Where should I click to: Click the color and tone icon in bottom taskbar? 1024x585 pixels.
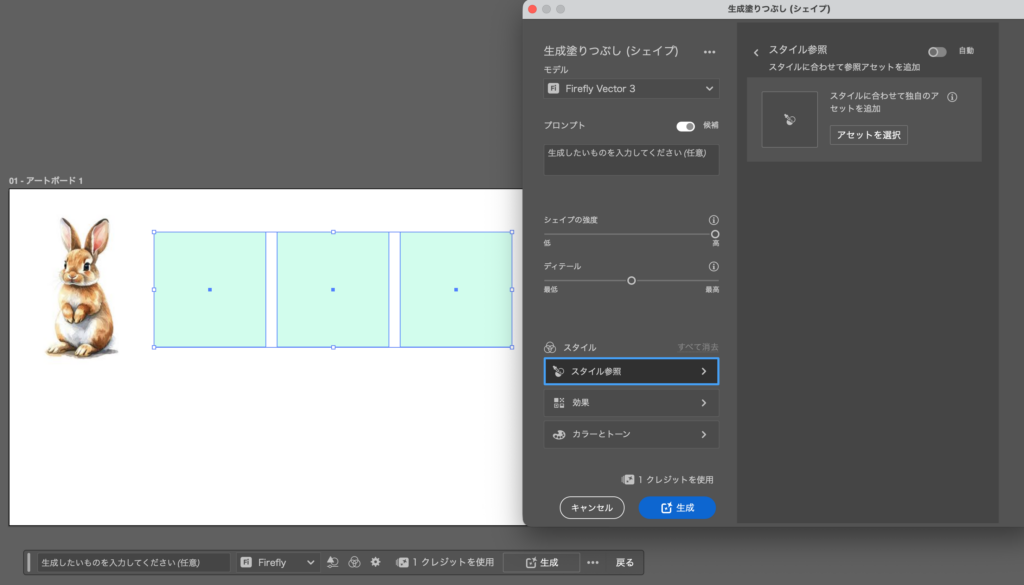[x=354, y=562]
